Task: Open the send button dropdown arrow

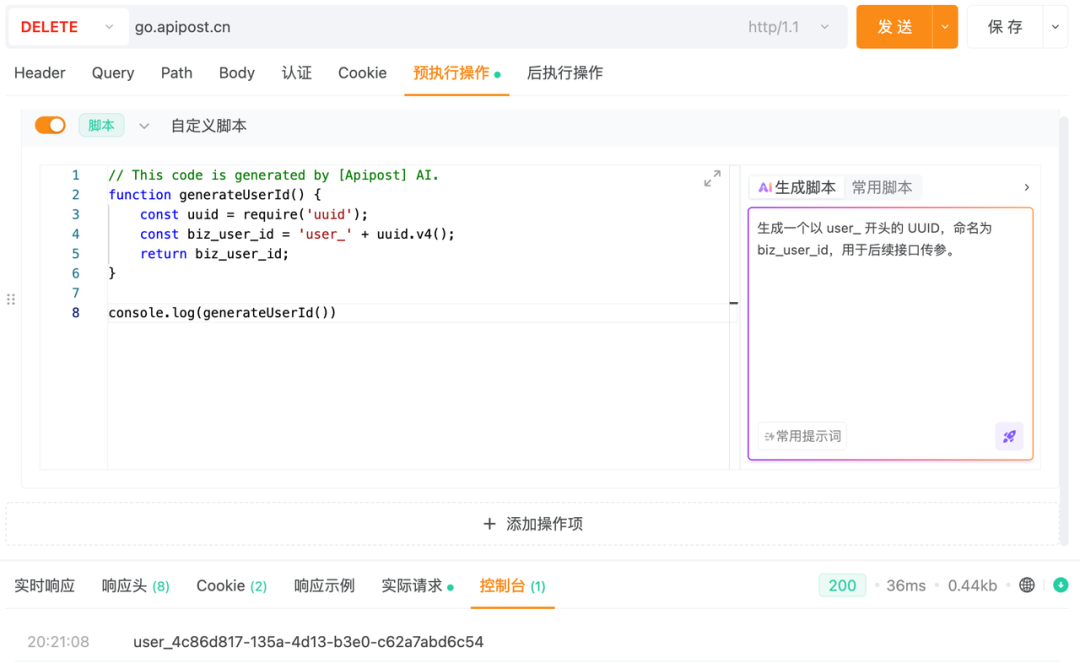Action: point(945,27)
